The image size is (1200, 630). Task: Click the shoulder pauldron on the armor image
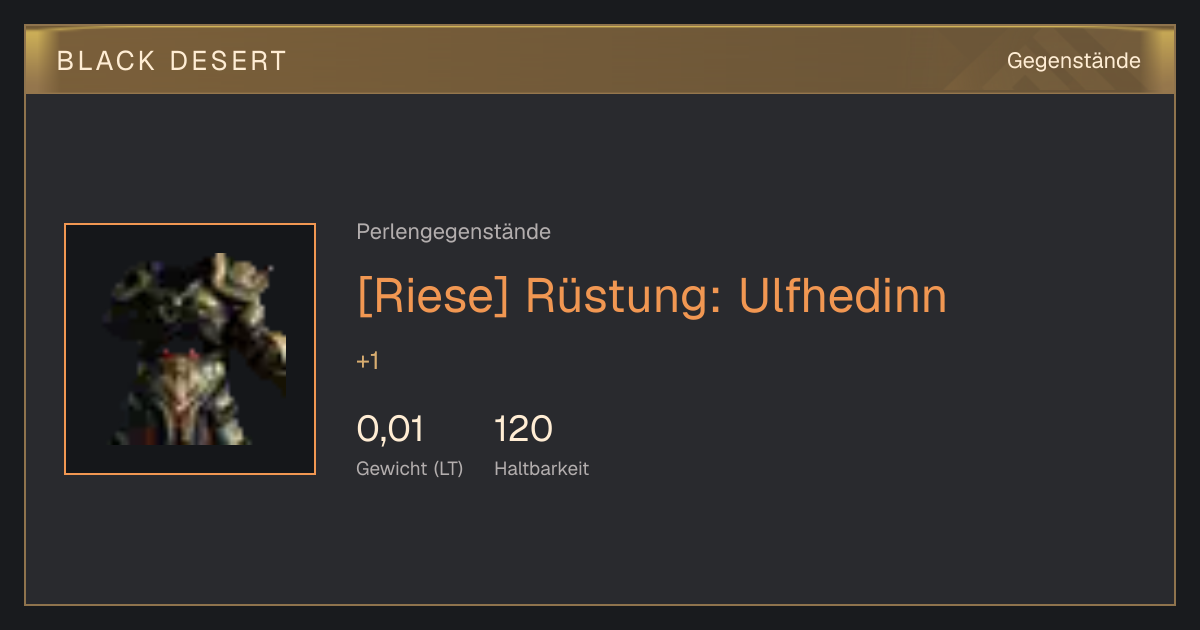238,285
